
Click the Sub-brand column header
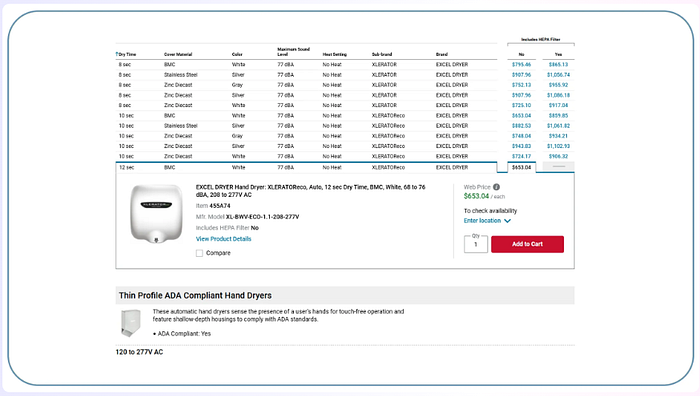click(x=382, y=54)
